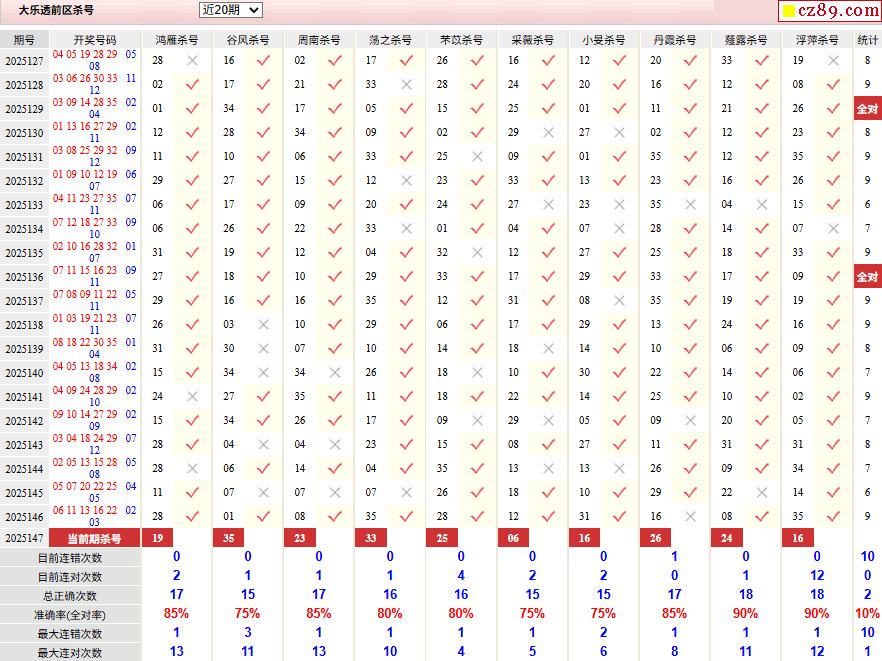The image size is (882, 661).
Task: Select the 2025146 period row label
Action: (x=24, y=517)
